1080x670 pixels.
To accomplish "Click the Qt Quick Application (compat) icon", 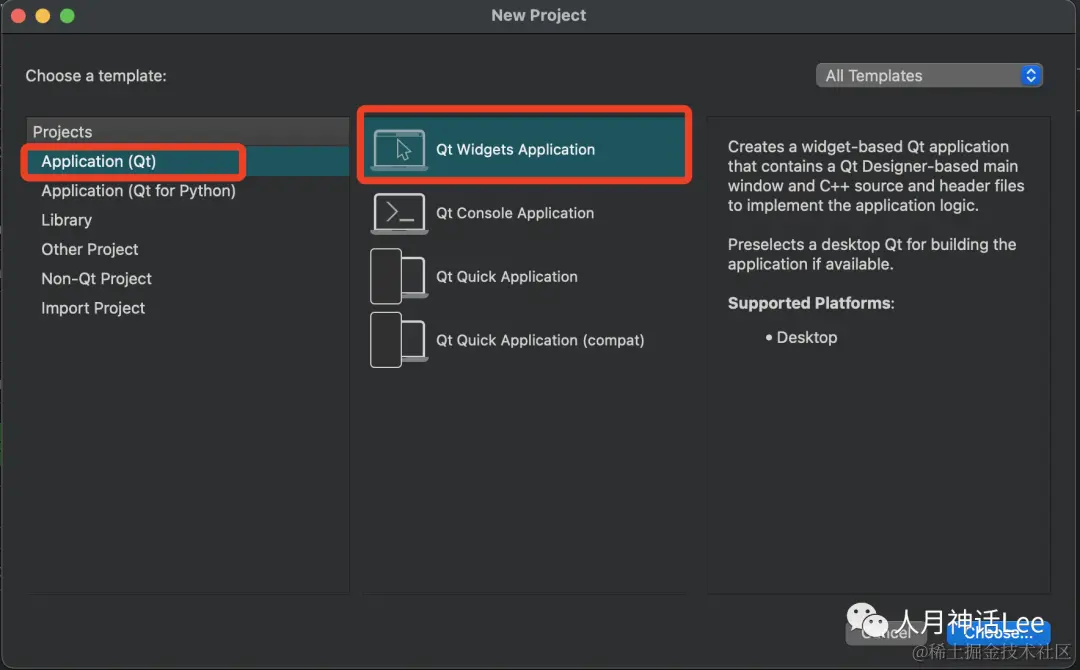I will click(399, 340).
